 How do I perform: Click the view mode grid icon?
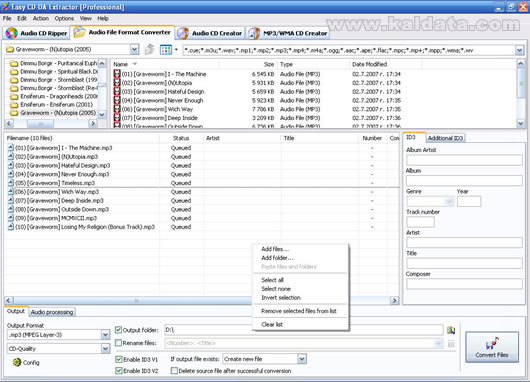click(x=166, y=50)
